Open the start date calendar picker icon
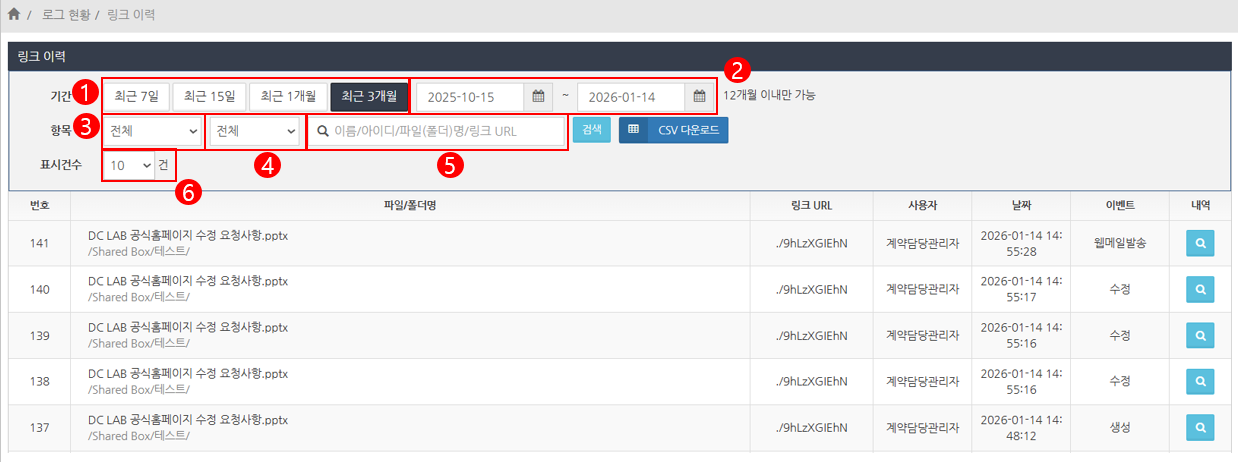 coord(538,97)
